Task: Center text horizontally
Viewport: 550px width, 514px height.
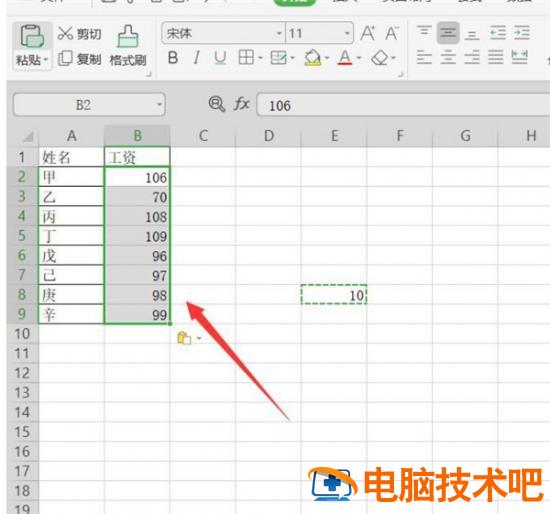Action: (x=448, y=57)
